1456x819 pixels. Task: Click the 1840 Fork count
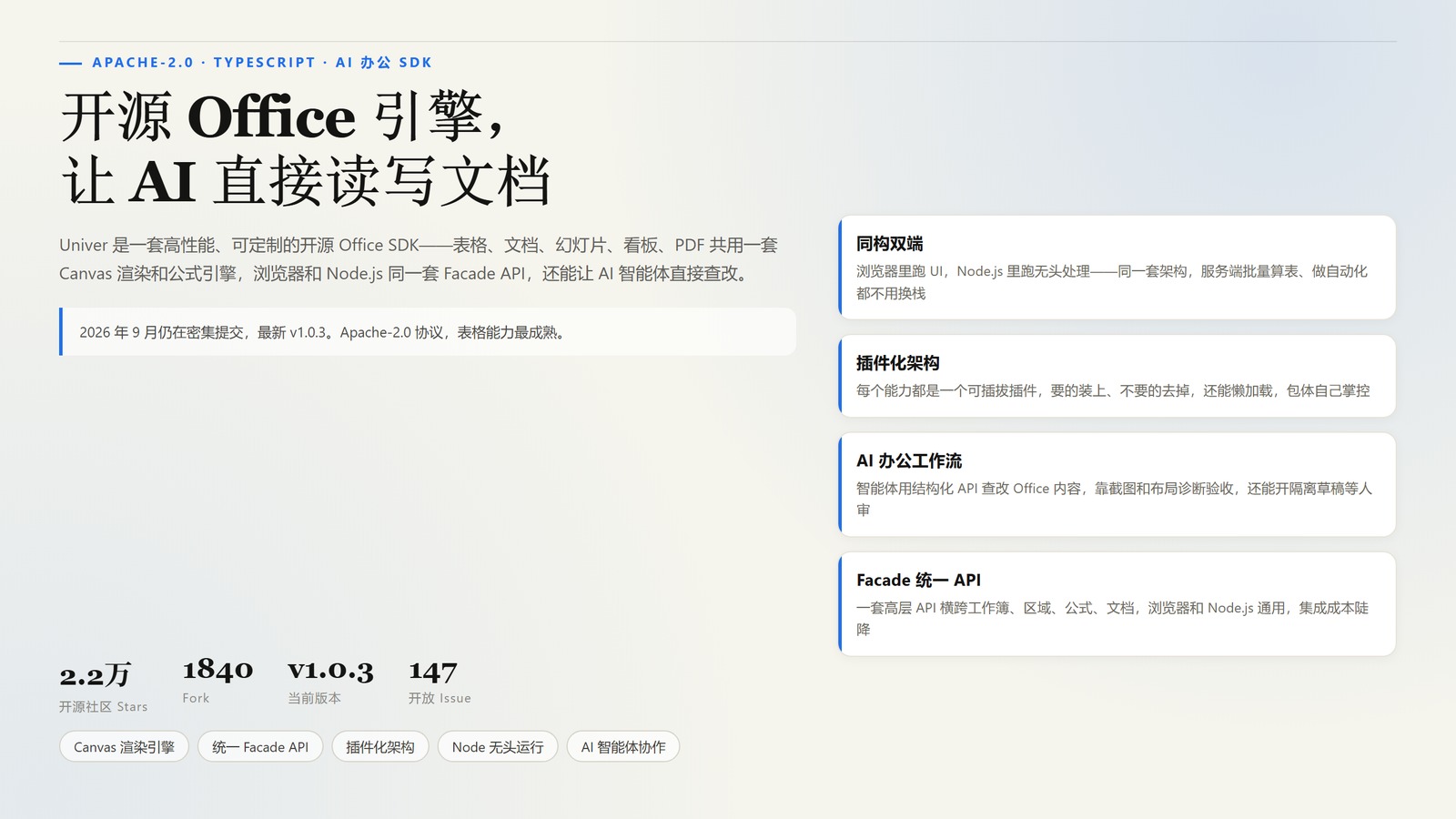tap(217, 671)
